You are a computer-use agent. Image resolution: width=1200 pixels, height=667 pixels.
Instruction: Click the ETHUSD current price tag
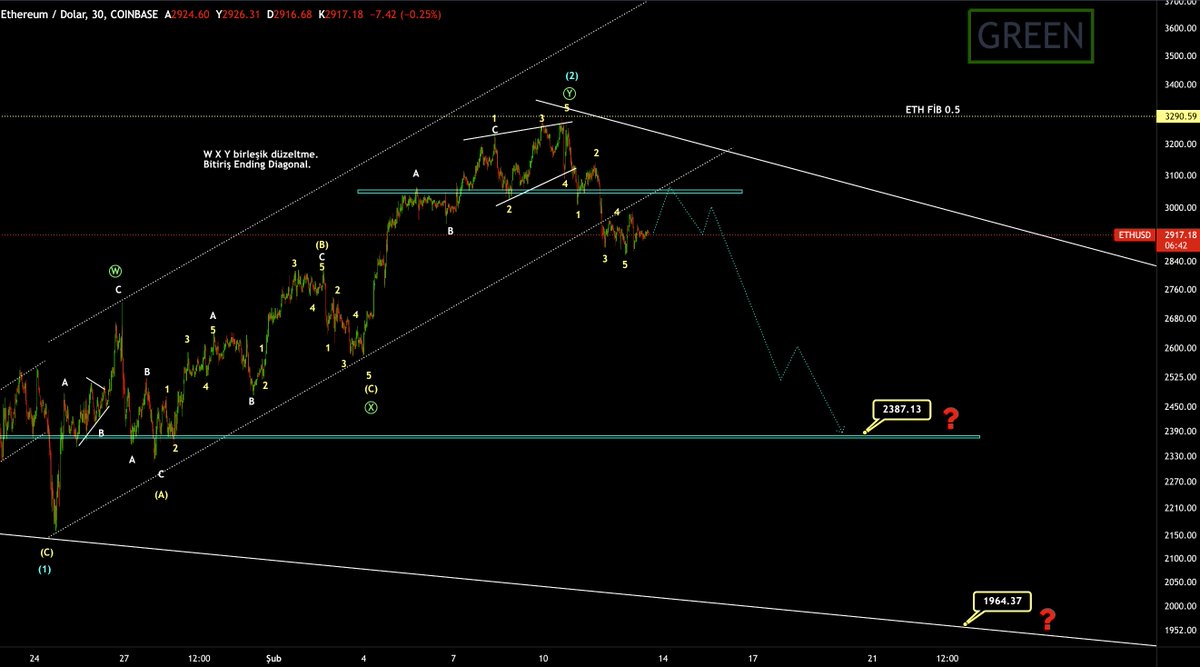(1136, 235)
